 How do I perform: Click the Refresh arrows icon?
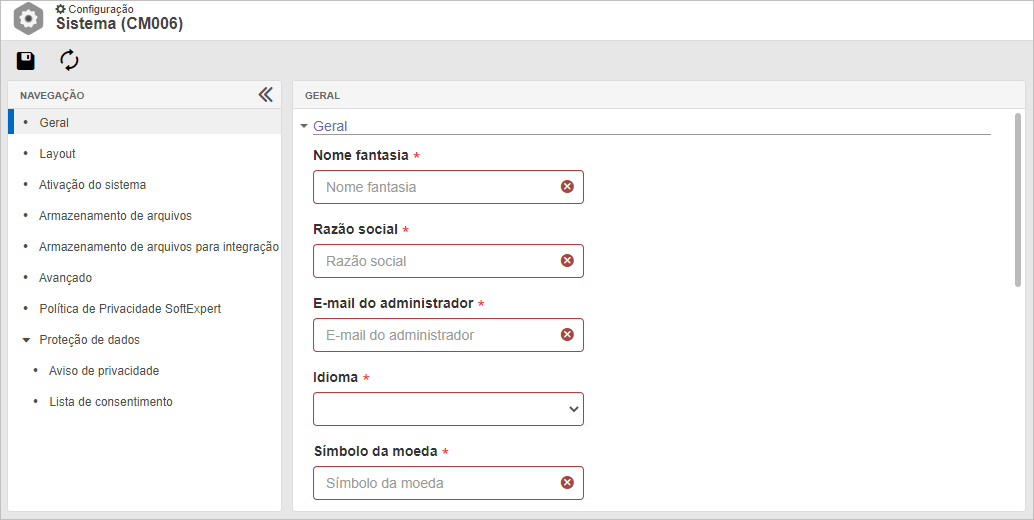(x=69, y=61)
